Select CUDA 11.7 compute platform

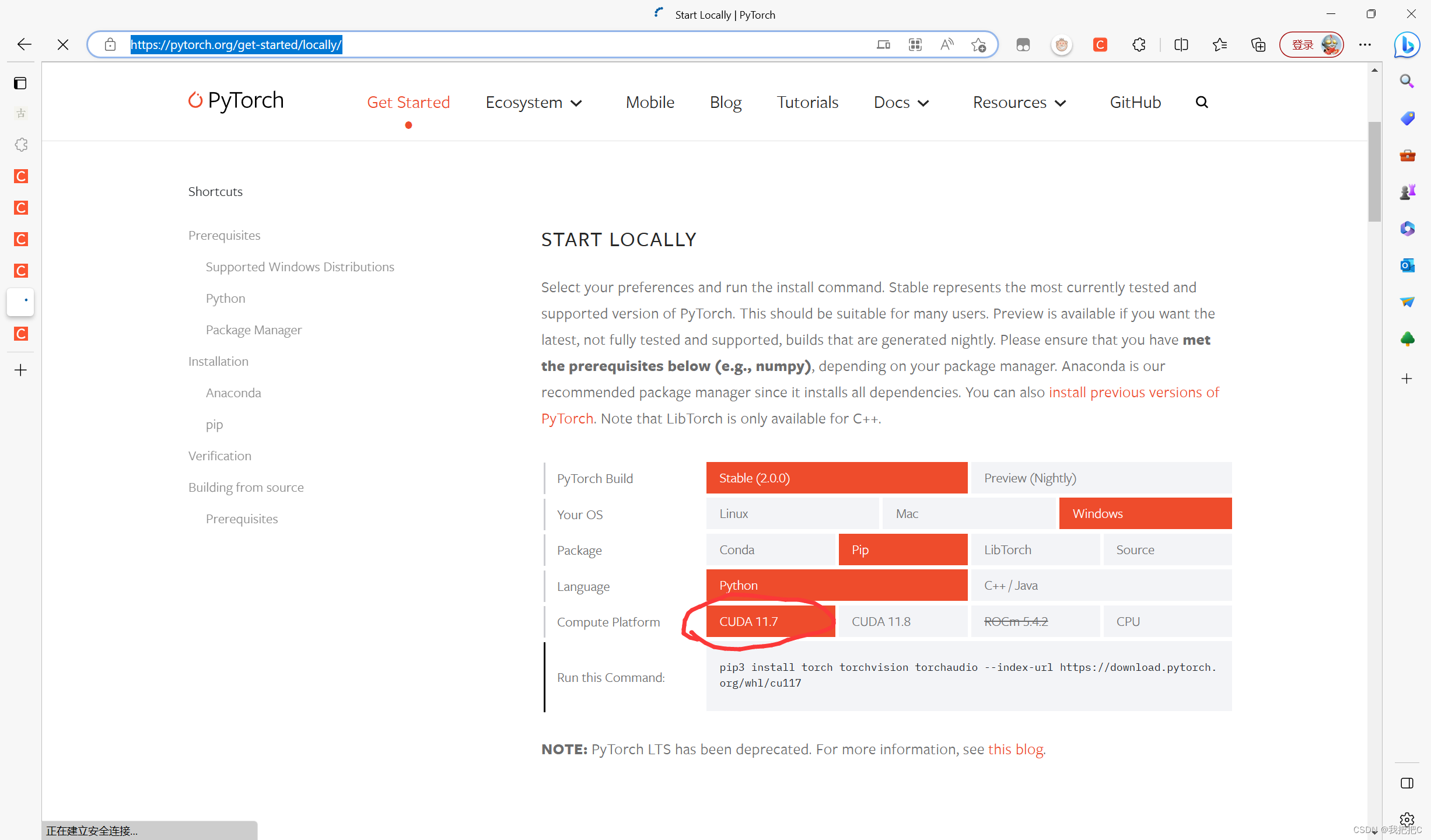[771, 621]
